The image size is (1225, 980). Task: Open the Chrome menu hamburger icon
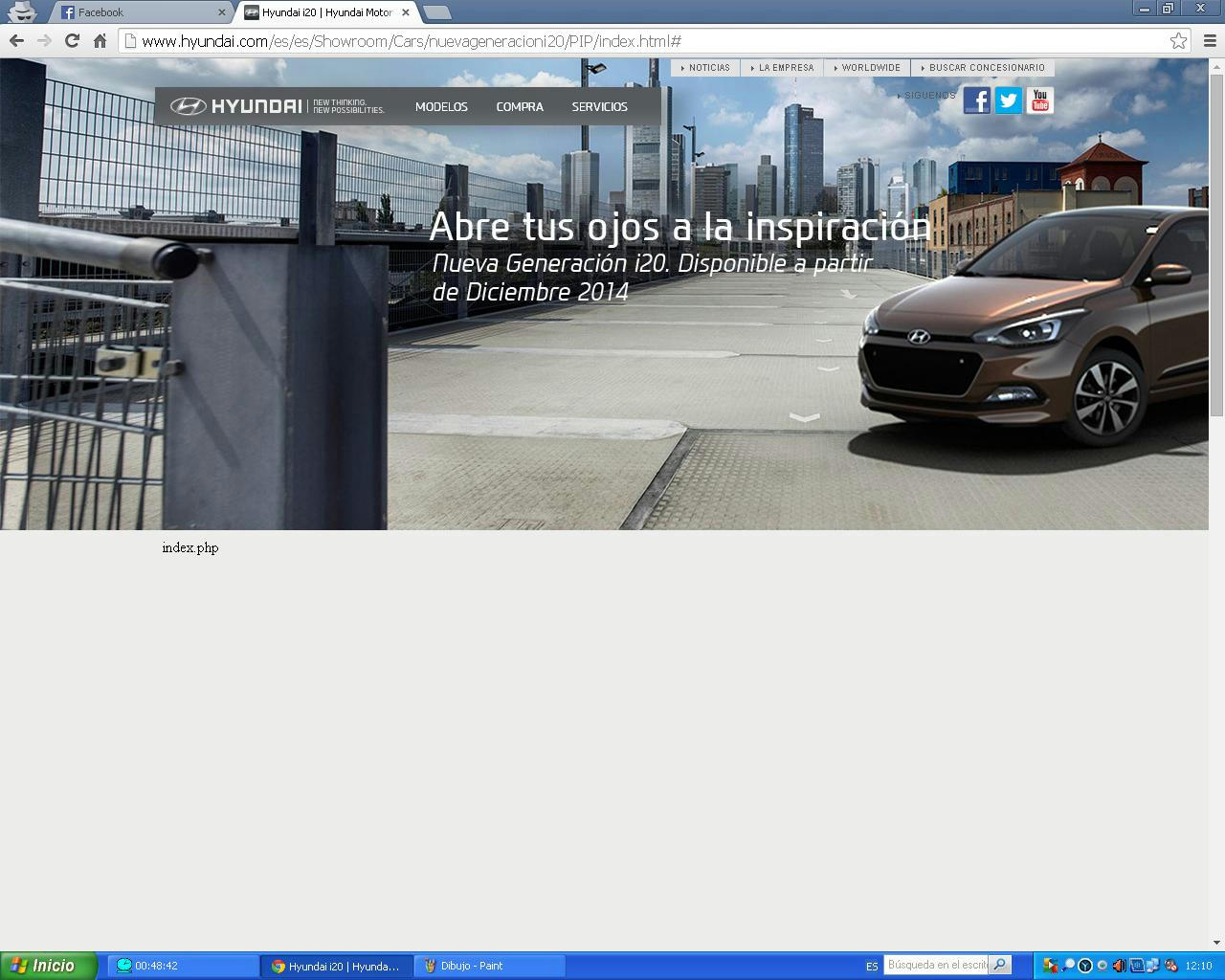1210,40
